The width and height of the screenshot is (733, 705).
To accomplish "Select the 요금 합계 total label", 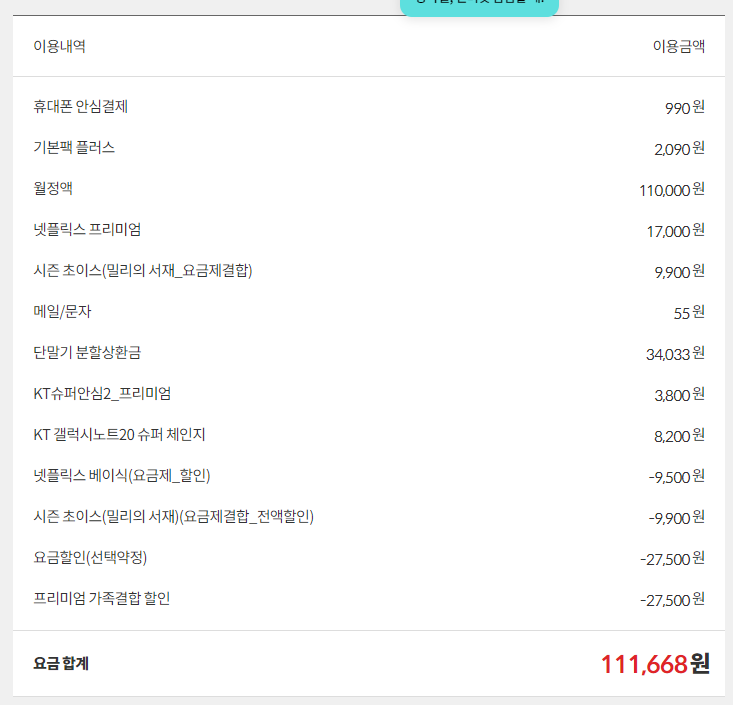I will point(61,663).
